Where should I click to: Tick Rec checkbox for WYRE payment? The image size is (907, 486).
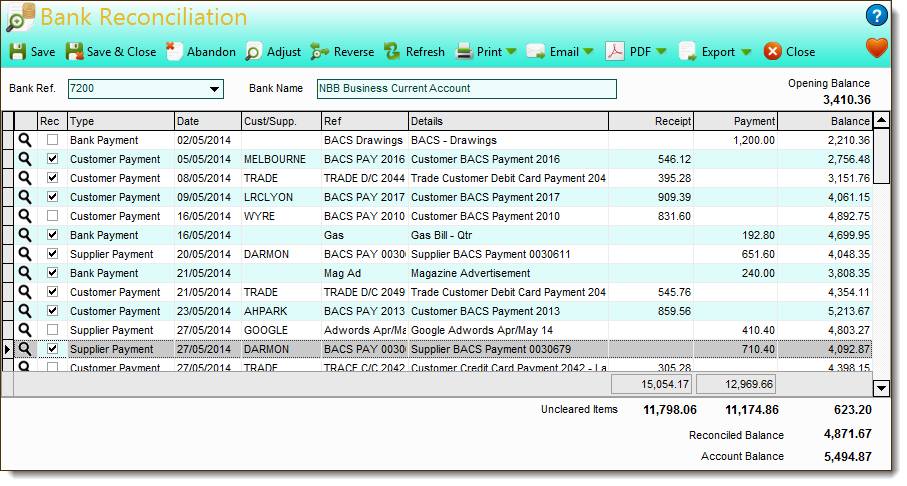click(x=53, y=216)
